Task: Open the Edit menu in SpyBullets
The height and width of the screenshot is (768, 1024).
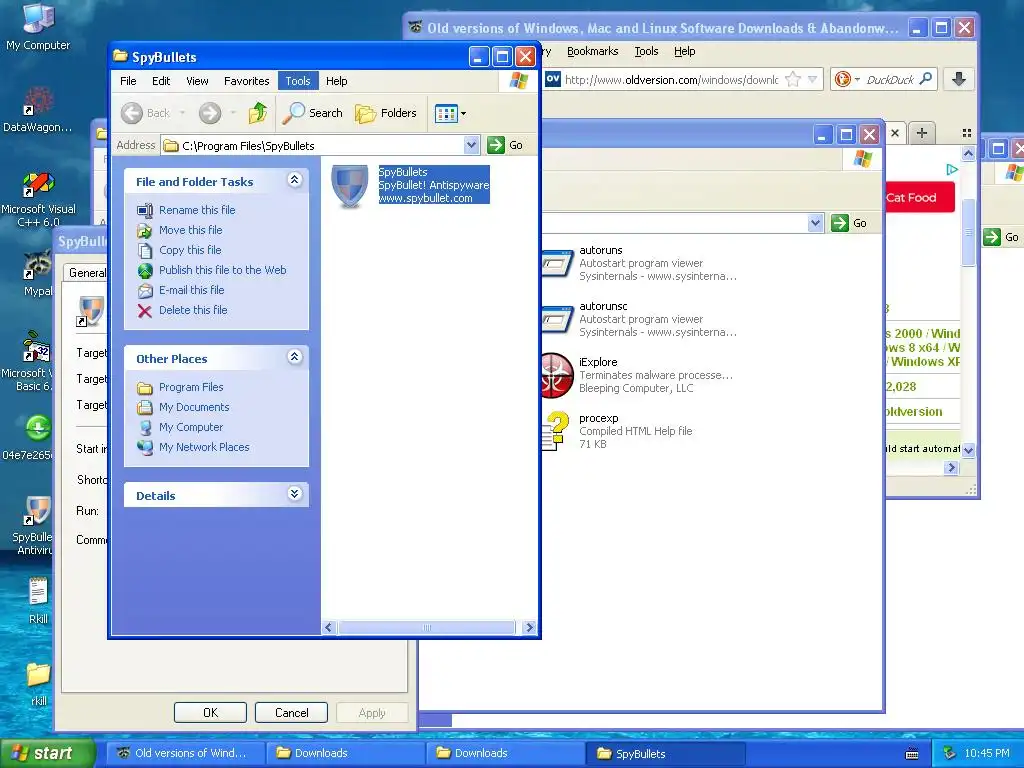Action: (161, 81)
